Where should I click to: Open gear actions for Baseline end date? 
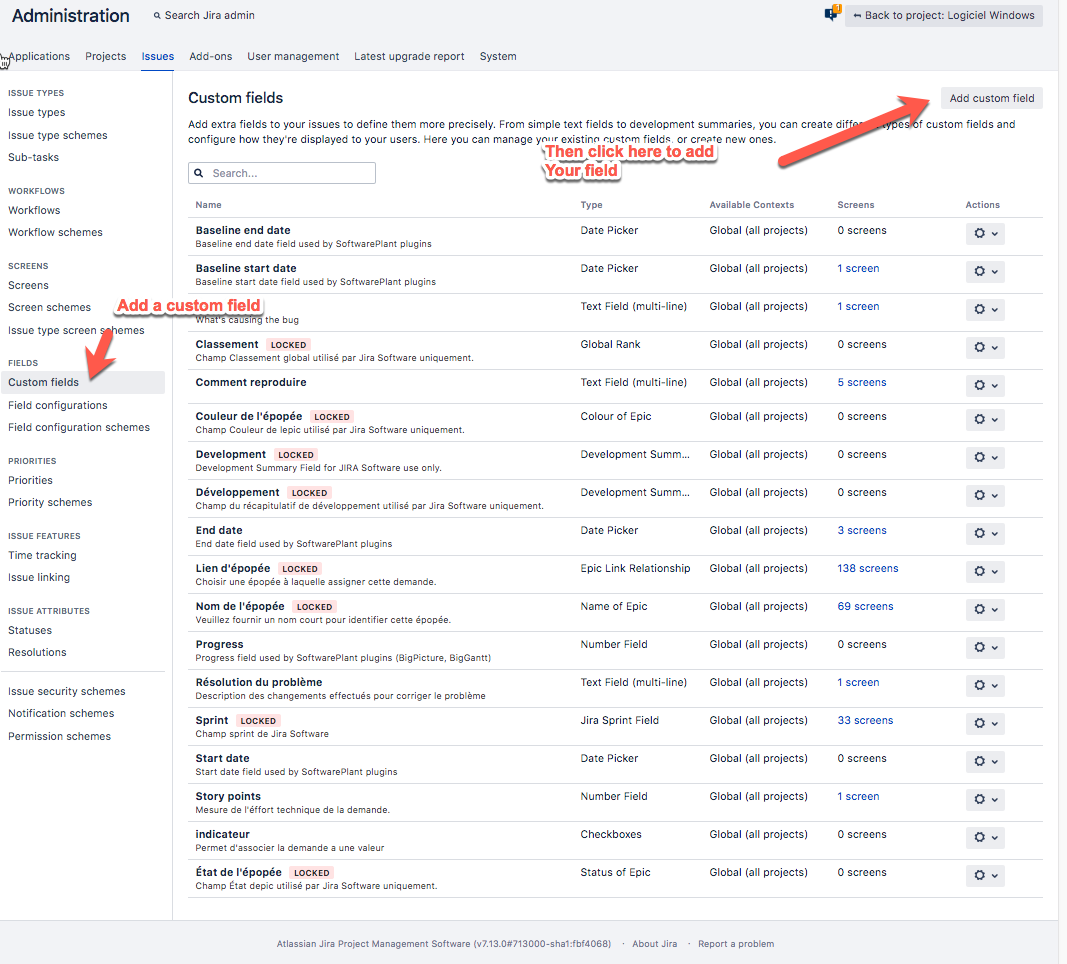point(985,233)
